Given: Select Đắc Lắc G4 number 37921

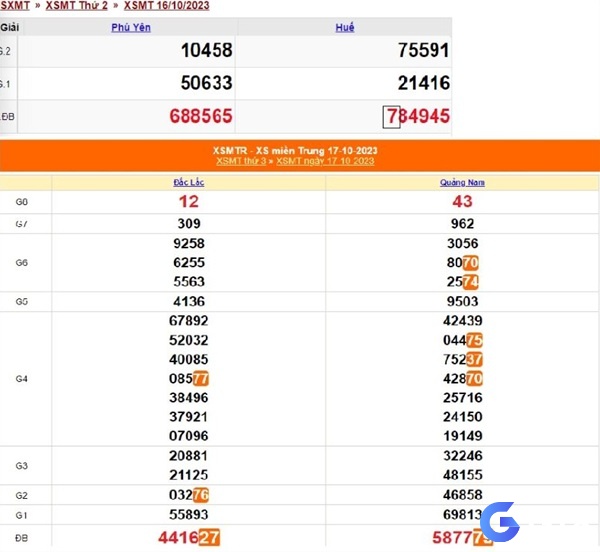Looking at the screenshot, I should pos(189,417).
